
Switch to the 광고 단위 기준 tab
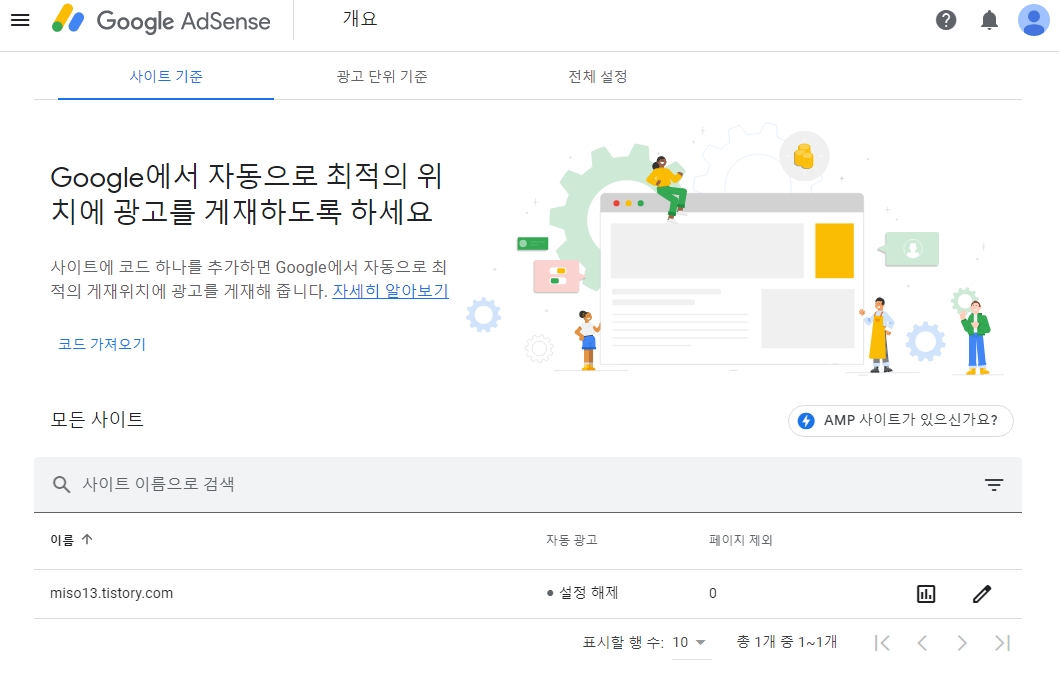coord(382,76)
